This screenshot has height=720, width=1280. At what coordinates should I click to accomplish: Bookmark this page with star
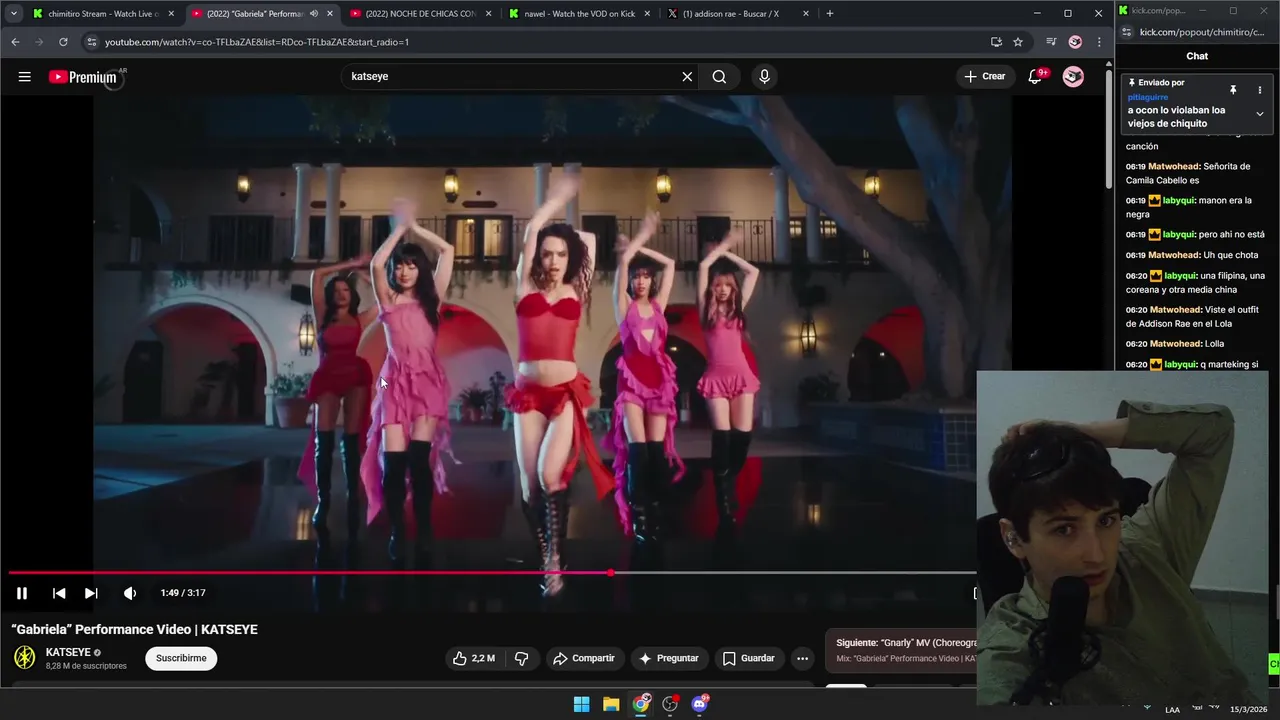pyautogui.click(x=1018, y=42)
